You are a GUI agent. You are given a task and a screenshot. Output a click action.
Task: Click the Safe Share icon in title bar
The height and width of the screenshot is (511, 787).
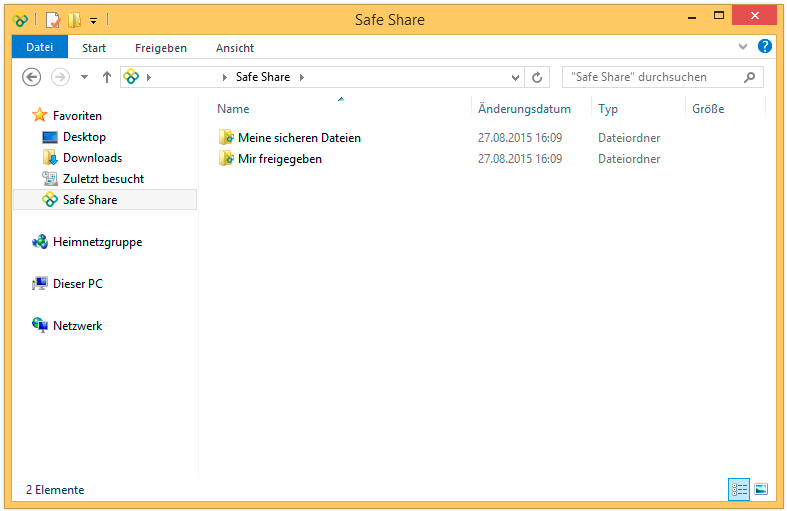click(x=20, y=20)
